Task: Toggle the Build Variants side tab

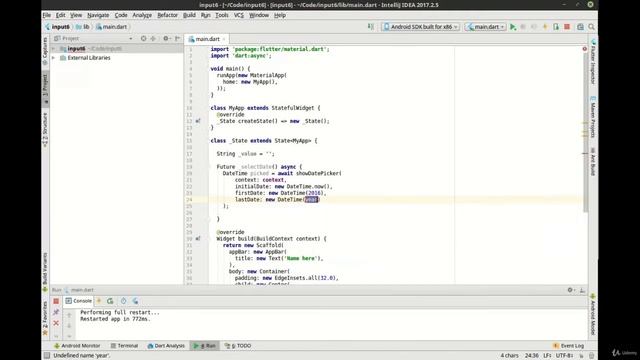Action: [x=45, y=272]
